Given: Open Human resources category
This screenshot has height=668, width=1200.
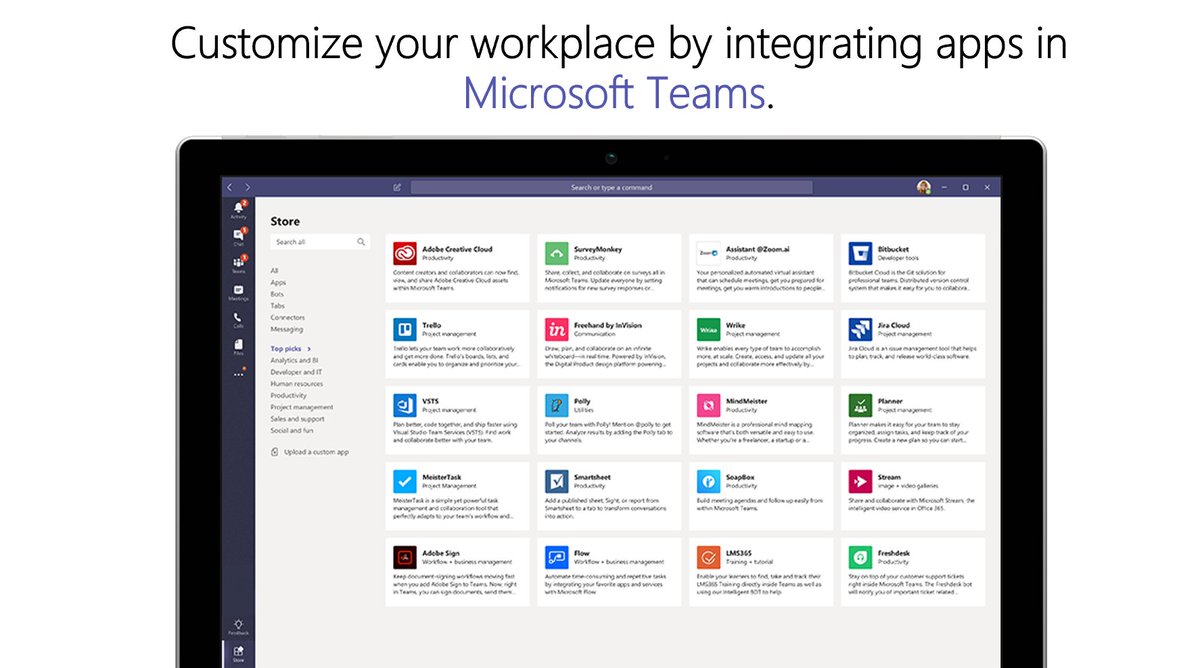Looking at the screenshot, I should [x=296, y=384].
